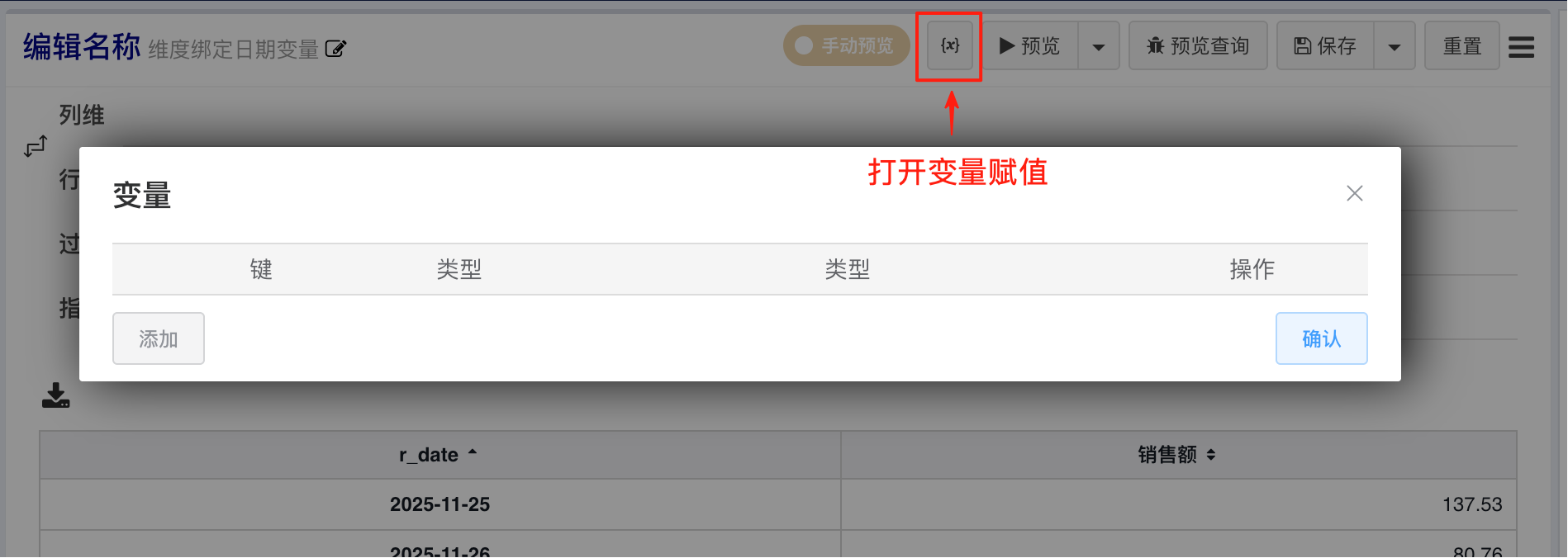Click the 键 column header
Viewport: 1568px width, 558px height.
(261, 269)
